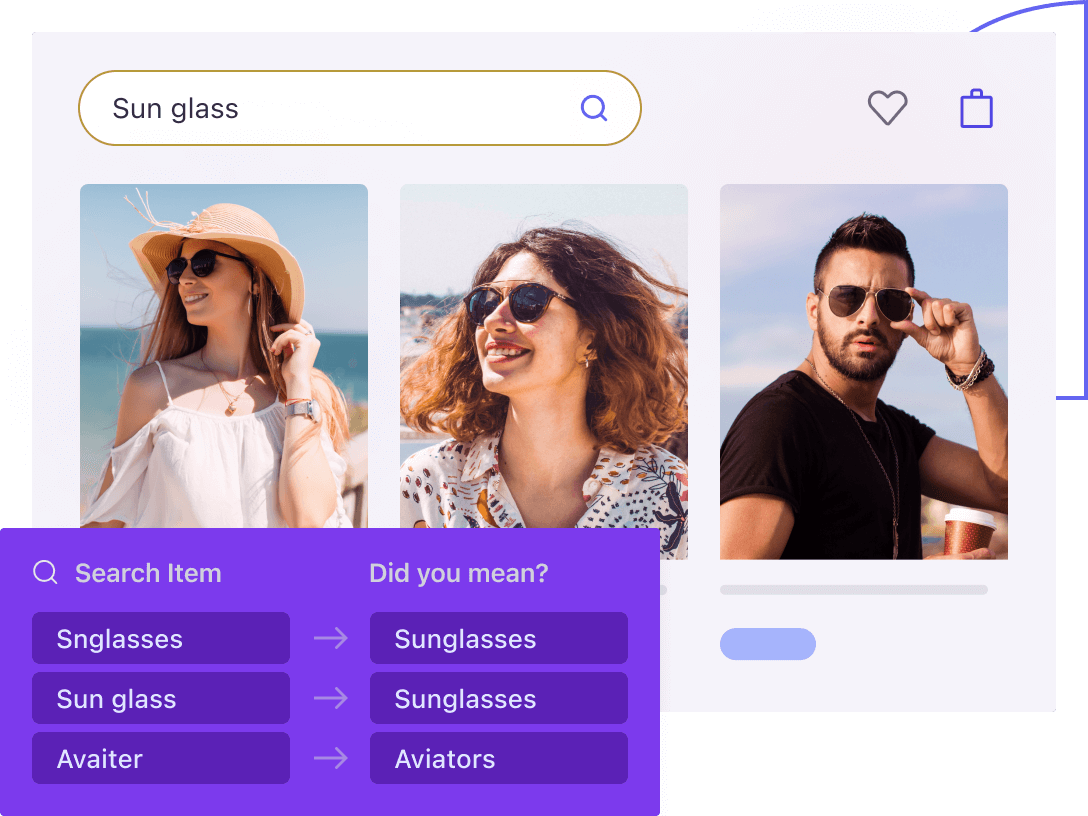The image size is (1088, 816).
Task: Click the 'Did you mean?' heading
Action: tap(459, 574)
